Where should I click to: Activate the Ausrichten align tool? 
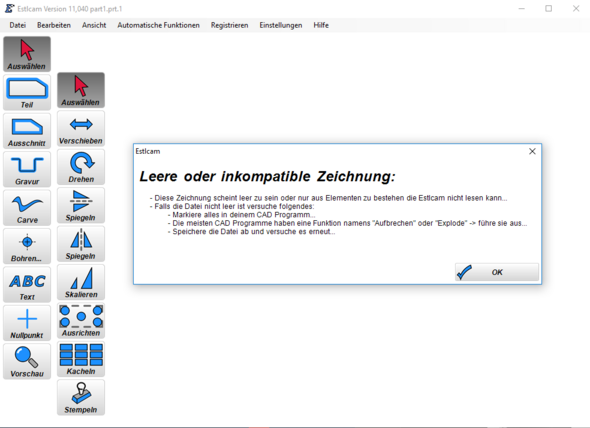coord(81,321)
